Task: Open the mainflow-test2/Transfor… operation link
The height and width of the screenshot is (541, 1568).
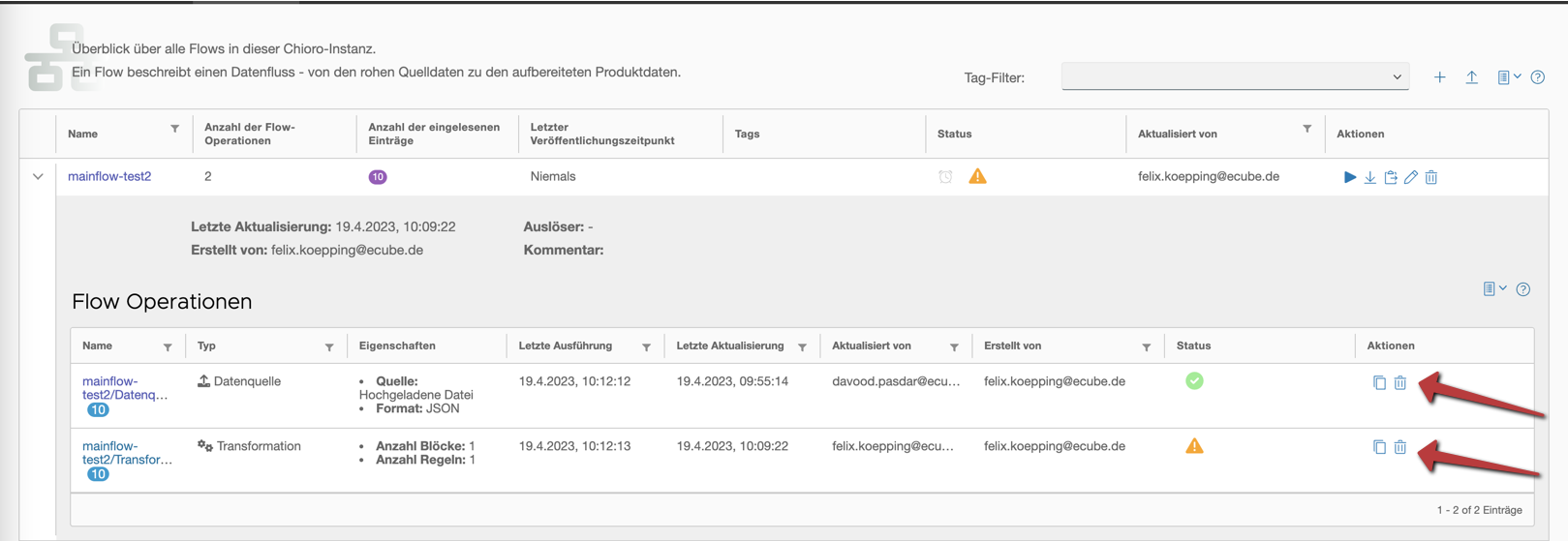Action: coord(127,453)
